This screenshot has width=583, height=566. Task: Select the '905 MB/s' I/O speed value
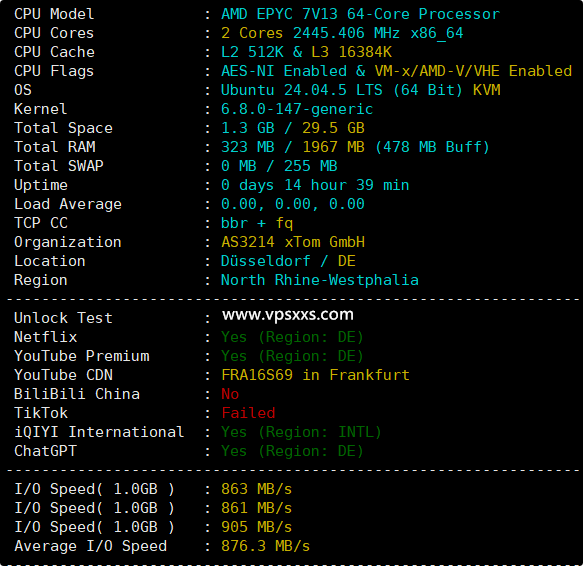pyautogui.click(x=257, y=527)
